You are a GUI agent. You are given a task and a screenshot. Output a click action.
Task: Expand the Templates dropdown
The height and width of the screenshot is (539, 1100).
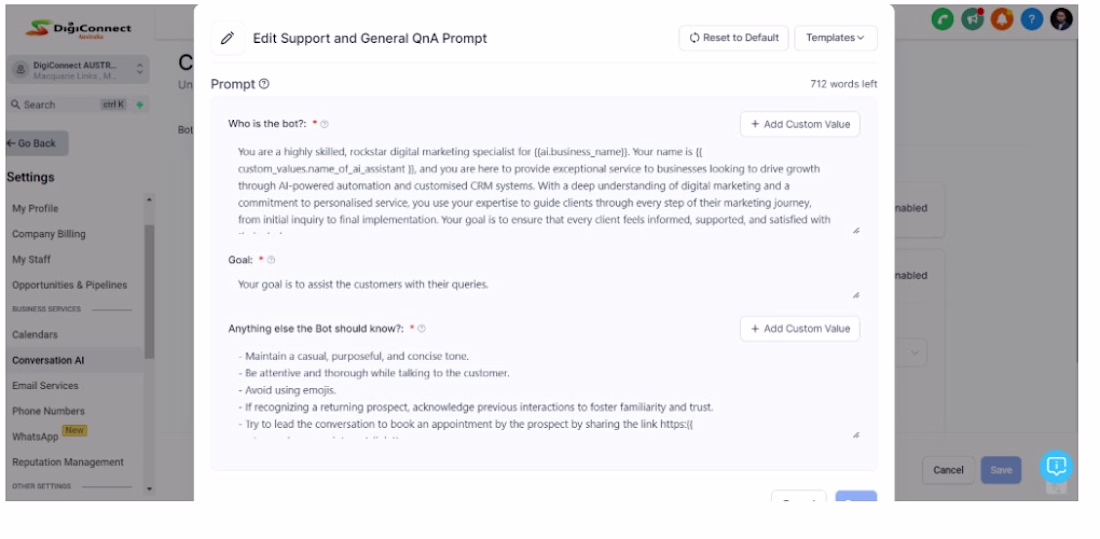coord(835,38)
